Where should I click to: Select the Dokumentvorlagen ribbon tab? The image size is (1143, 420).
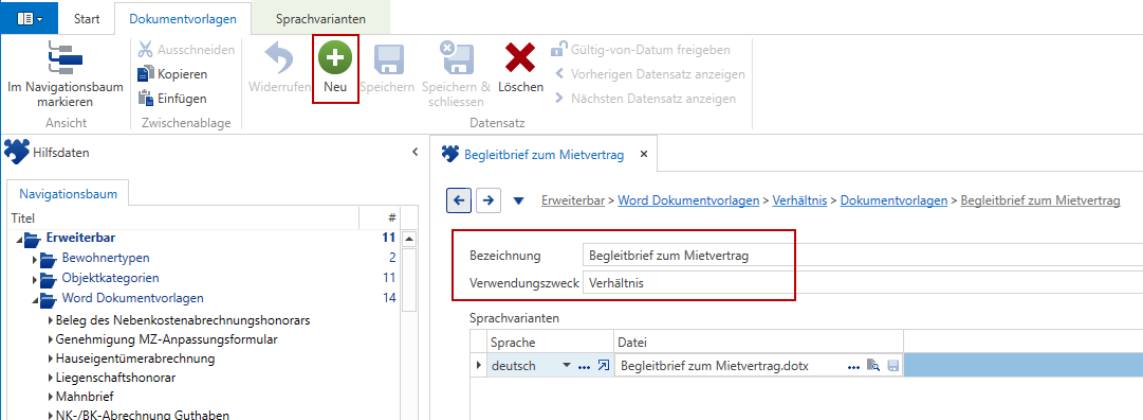183,18
